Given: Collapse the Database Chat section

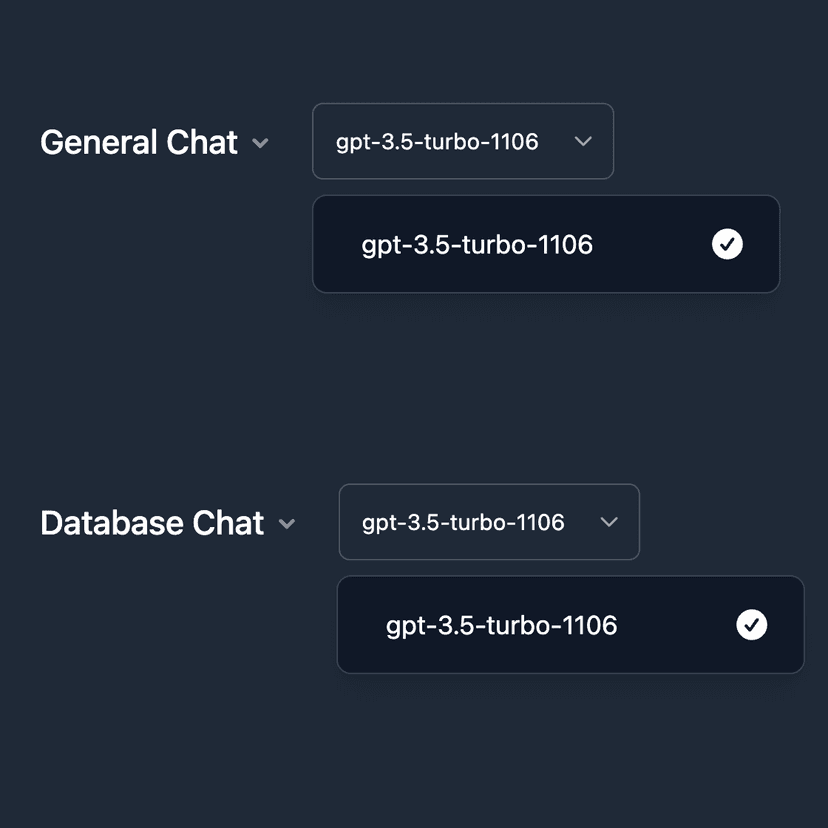Looking at the screenshot, I should [287, 524].
